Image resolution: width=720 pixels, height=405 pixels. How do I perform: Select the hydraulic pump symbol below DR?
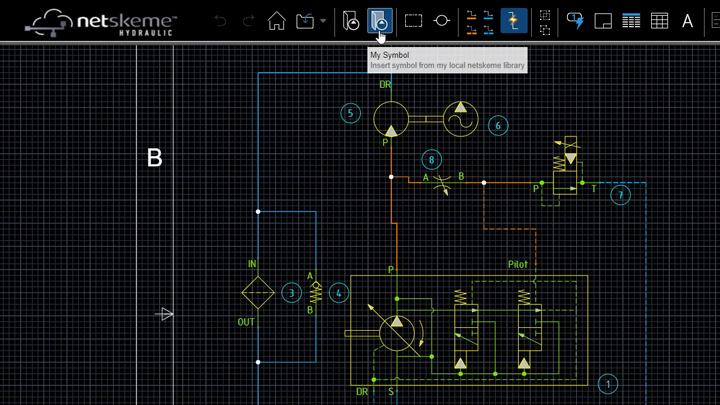coord(391,119)
